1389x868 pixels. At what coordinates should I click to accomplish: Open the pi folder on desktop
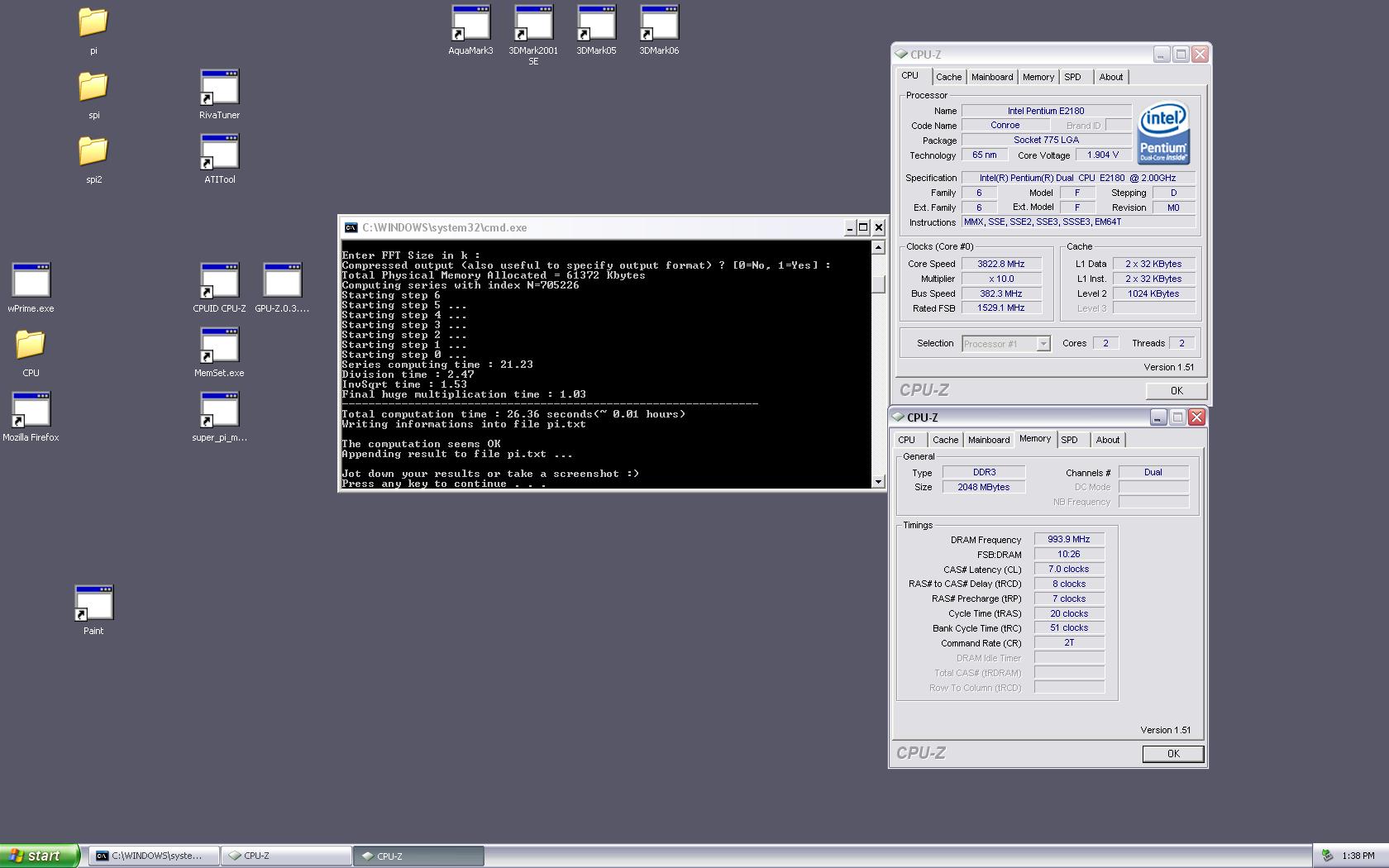(93, 23)
